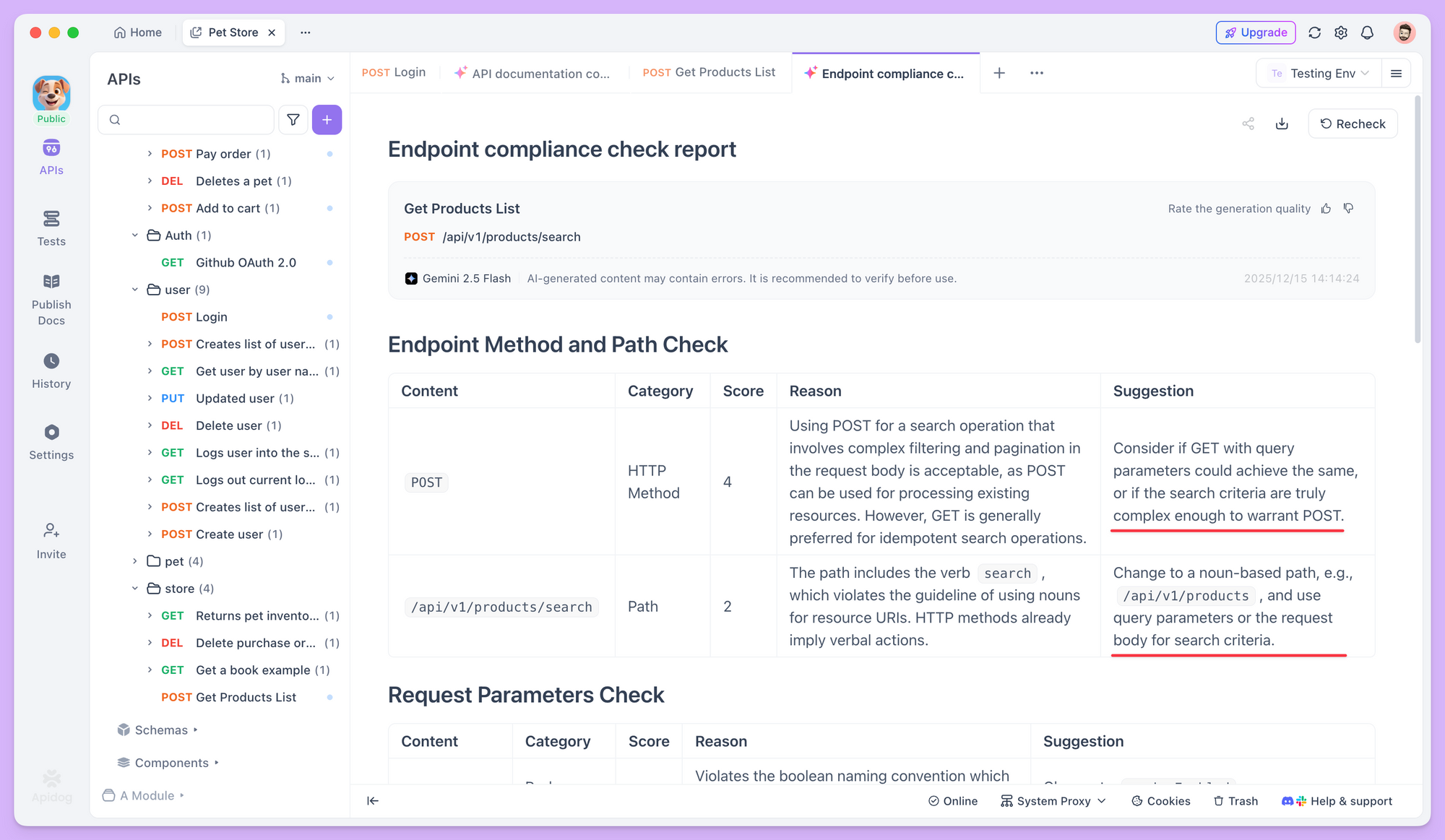Screen dimensions: 1445x840
Task: Open the filter options in the APIs panel
Action: point(293,119)
